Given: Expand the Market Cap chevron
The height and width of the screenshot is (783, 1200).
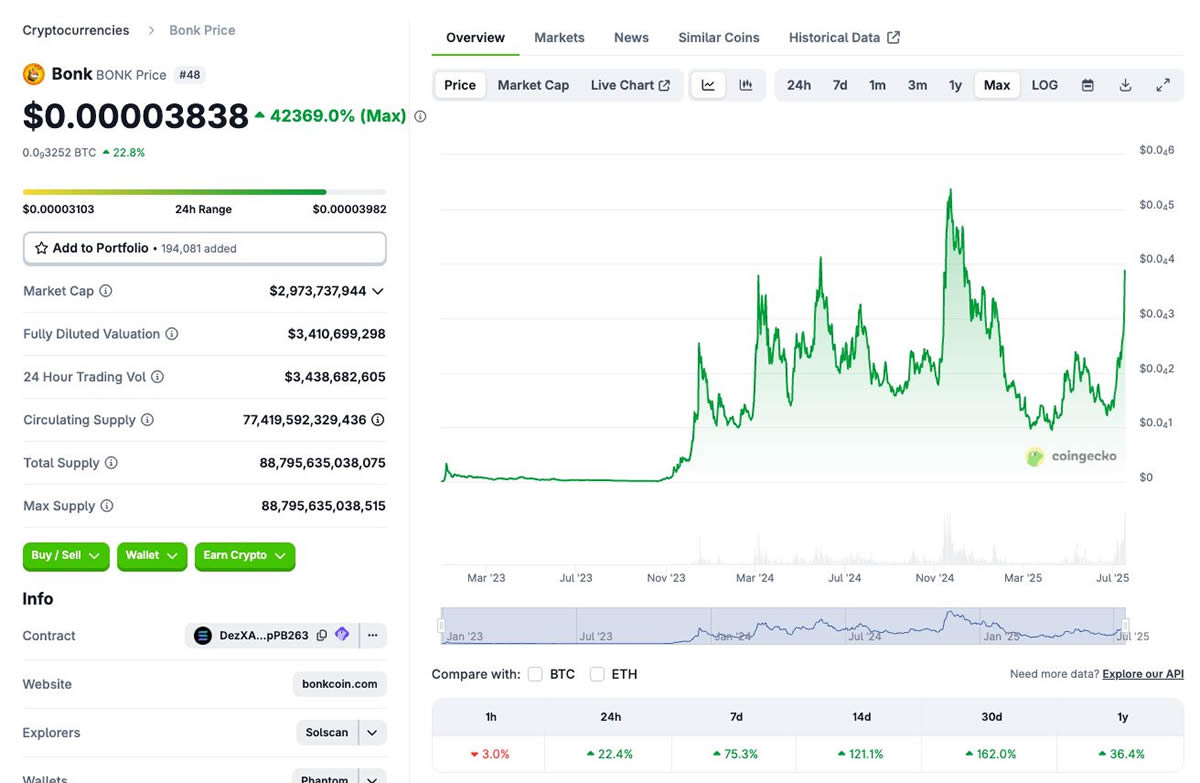Looking at the screenshot, I should coord(378,291).
